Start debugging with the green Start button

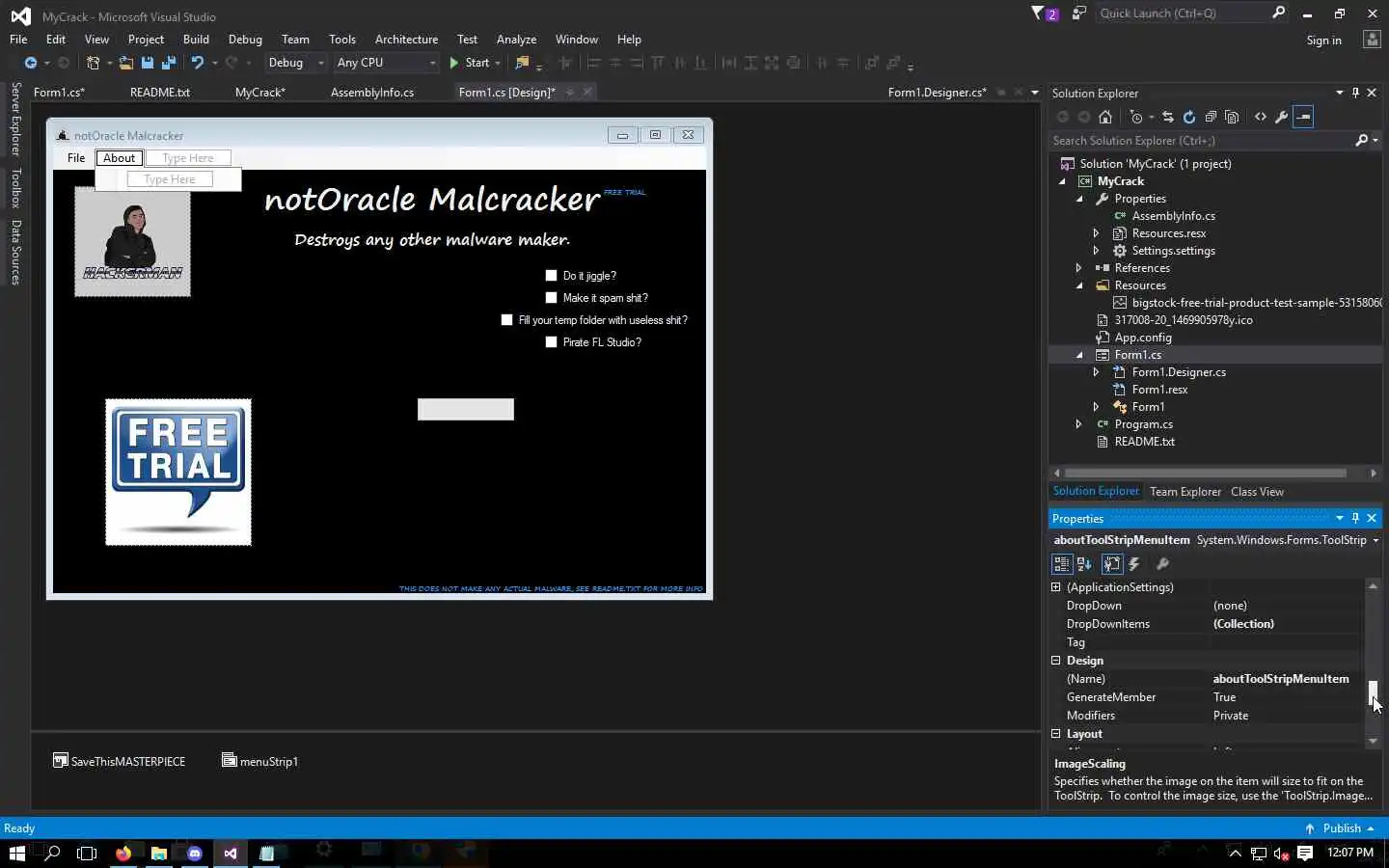pyautogui.click(x=470, y=63)
